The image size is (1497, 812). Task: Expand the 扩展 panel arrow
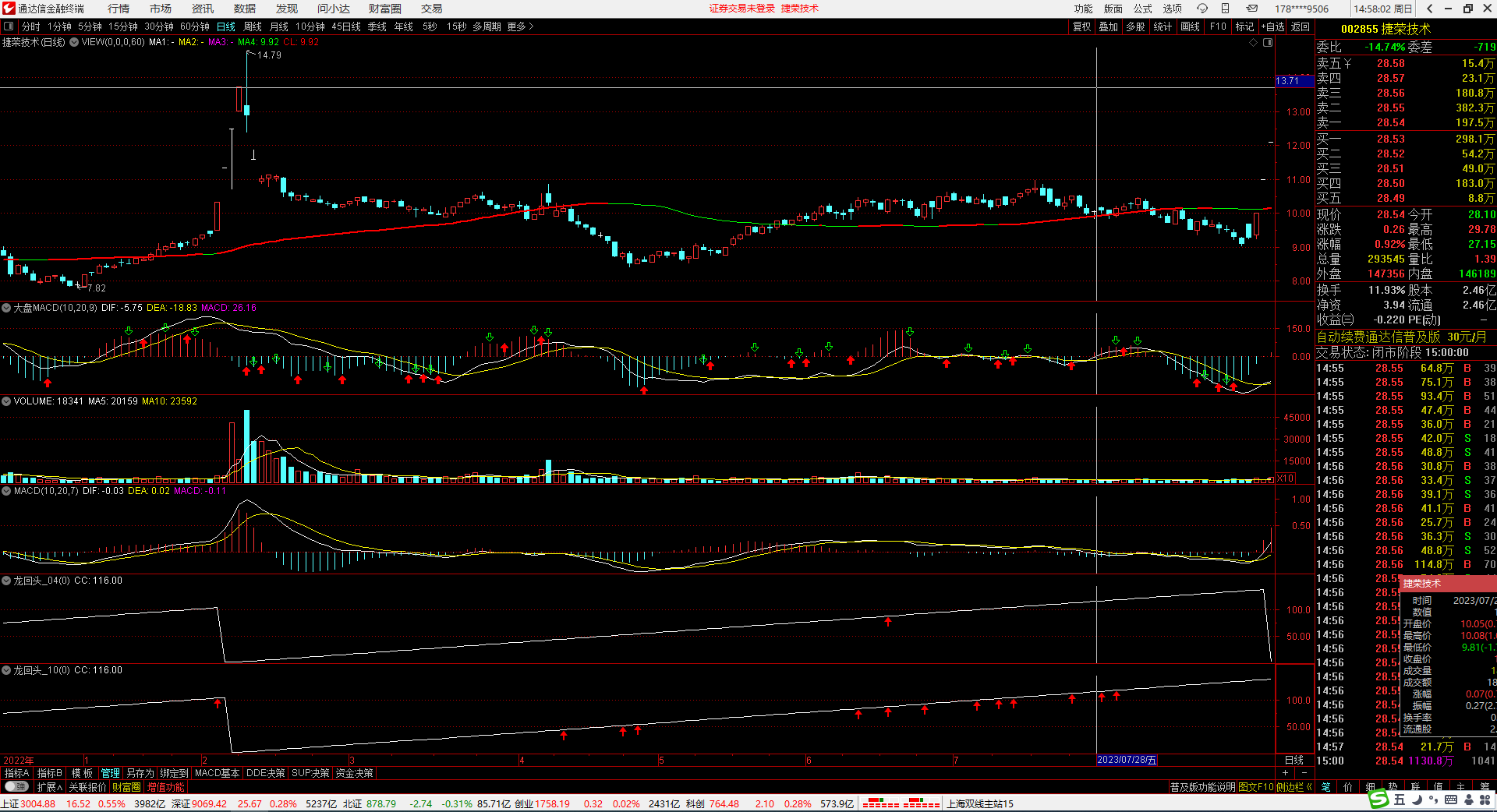click(49, 787)
